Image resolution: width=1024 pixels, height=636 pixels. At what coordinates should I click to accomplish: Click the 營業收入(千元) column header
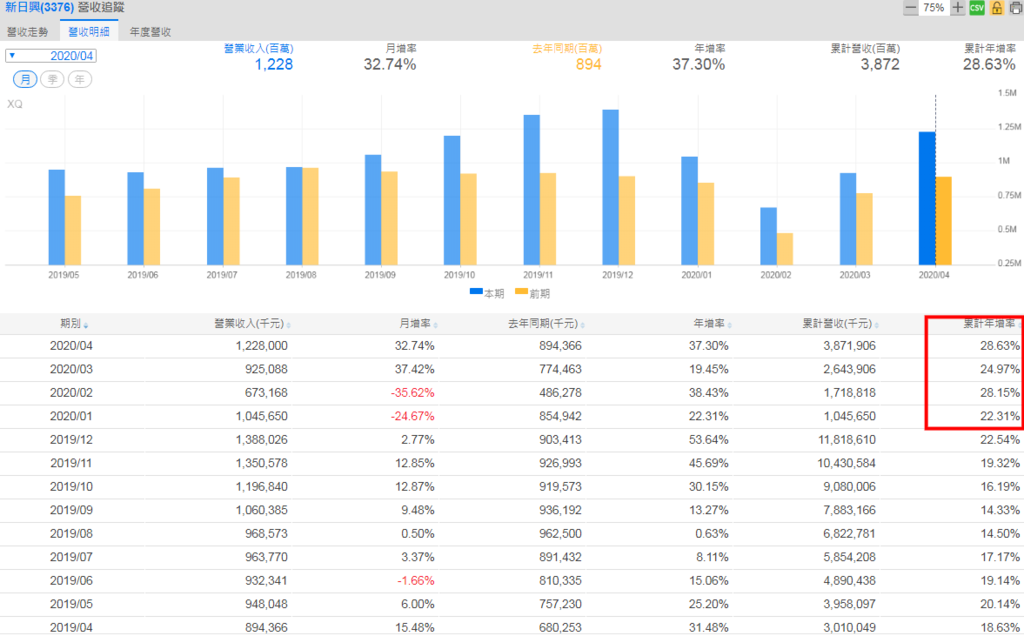tap(249, 324)
